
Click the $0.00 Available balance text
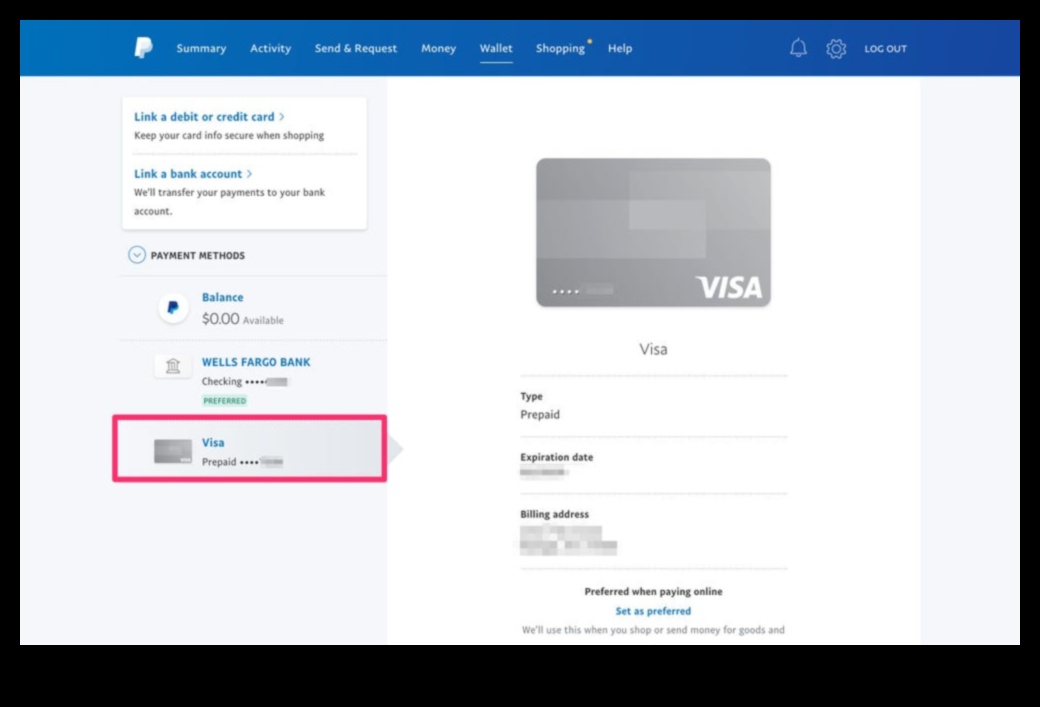[x=243, y=319]
